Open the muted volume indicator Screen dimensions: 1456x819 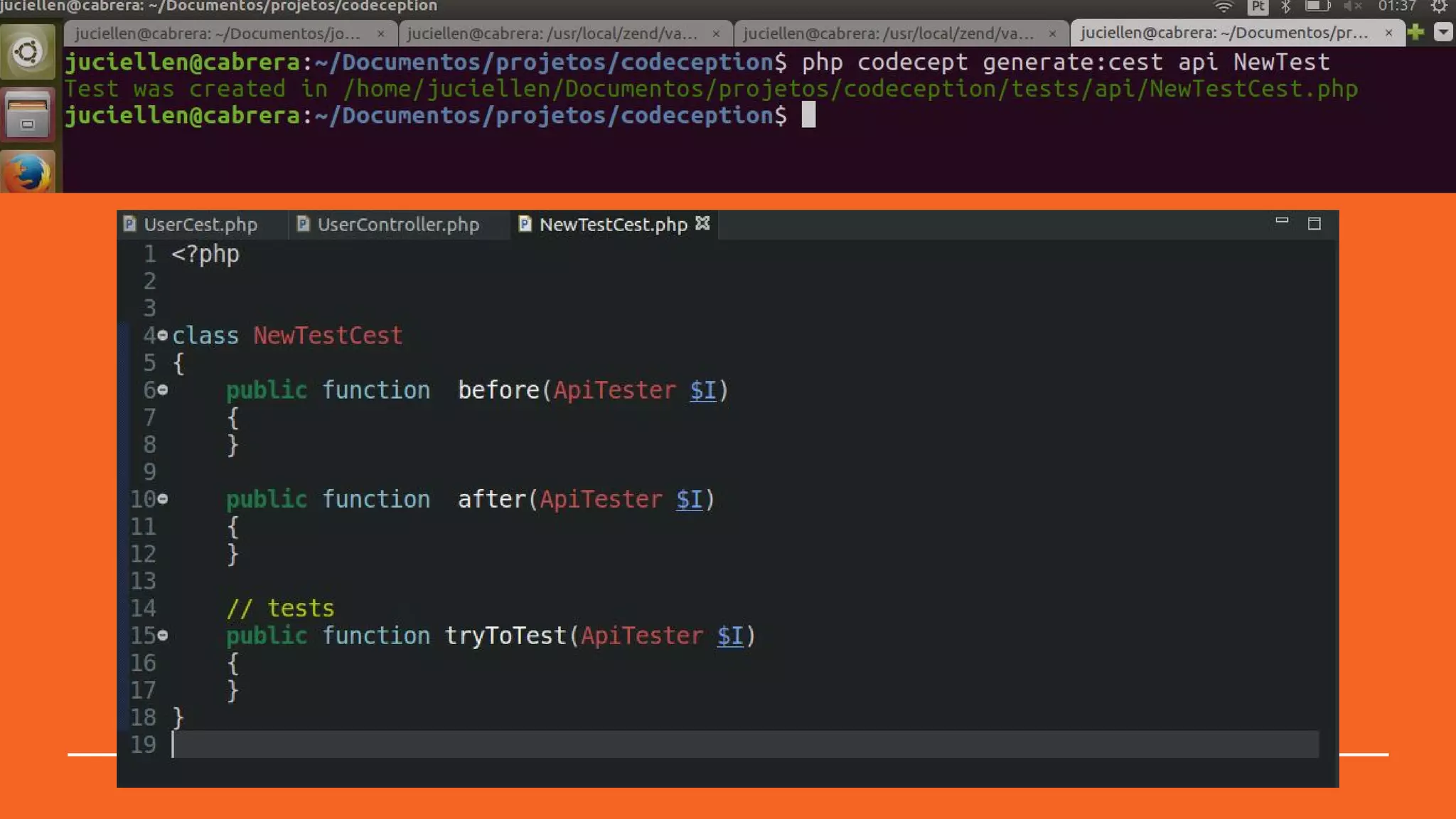[1352, 7]
